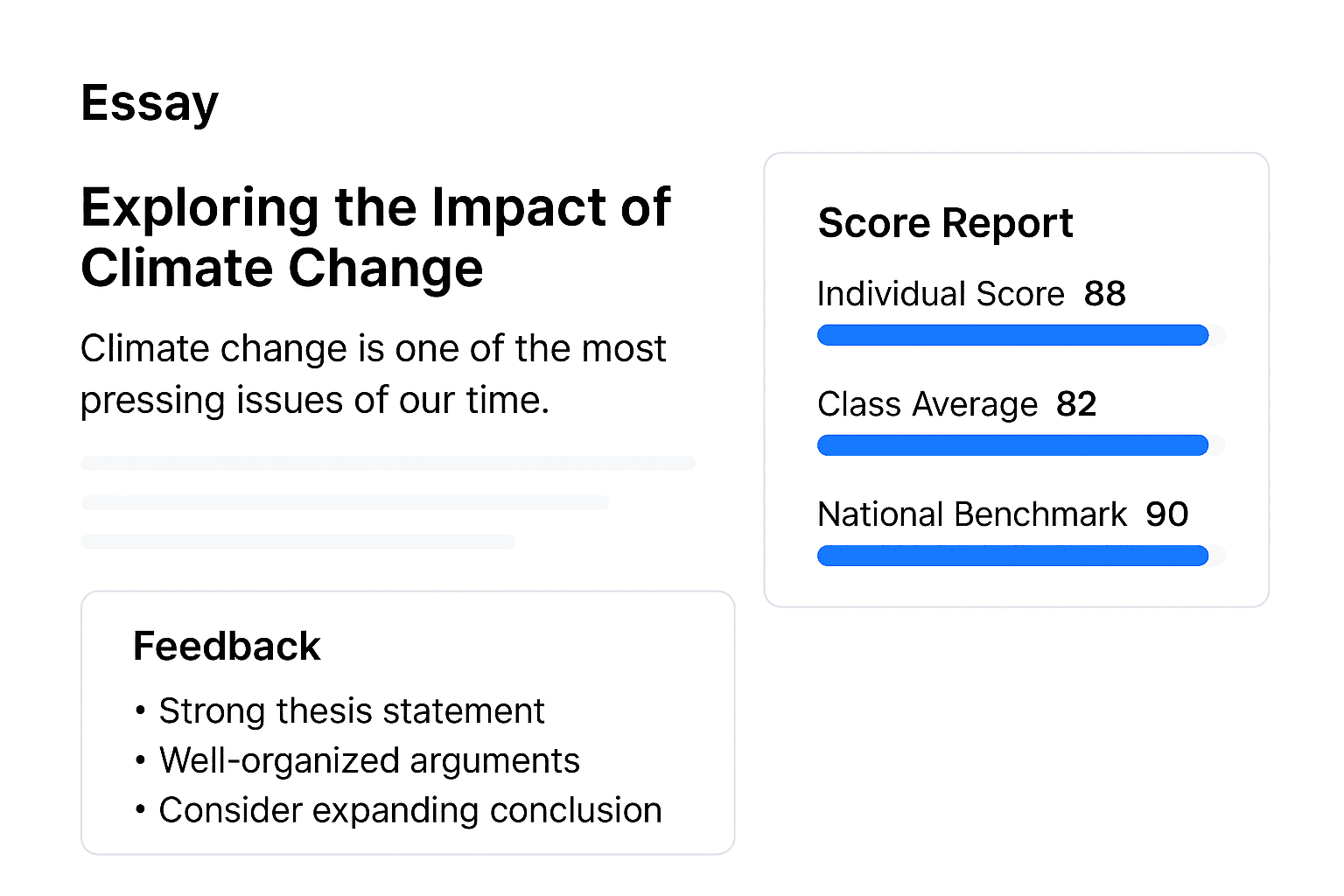
Task: Click the "National Benchmark" label
Action: [x=972, y=514]
